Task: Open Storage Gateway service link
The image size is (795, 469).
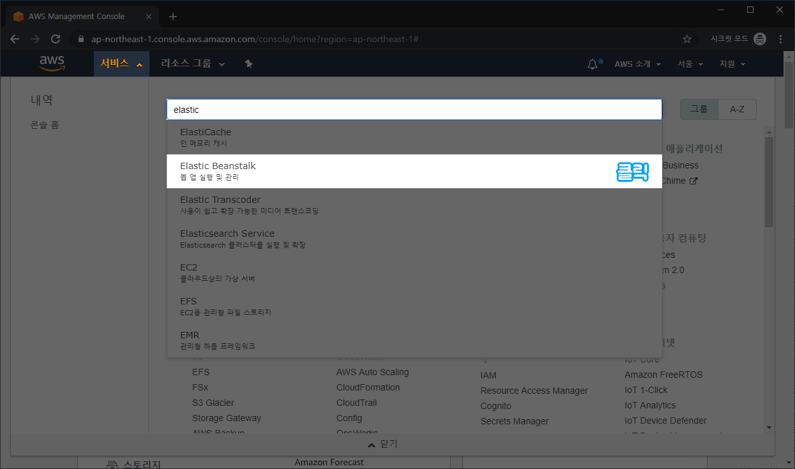Action: tap(227, 418)
